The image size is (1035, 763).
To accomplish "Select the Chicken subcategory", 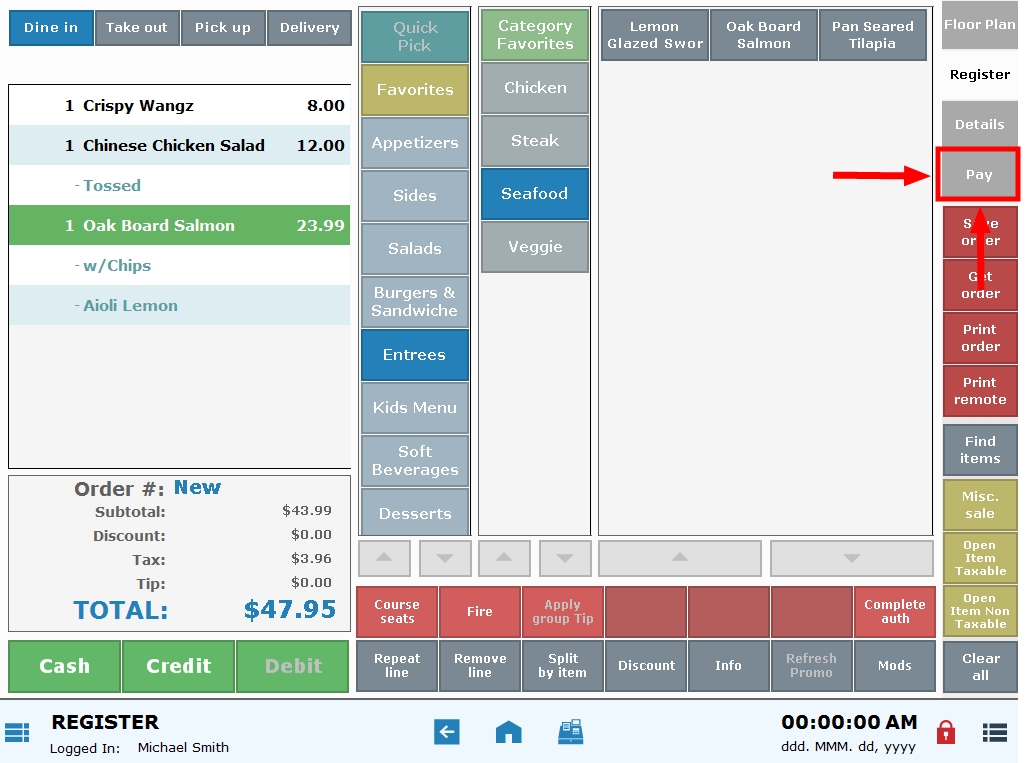I will point(535,88).
